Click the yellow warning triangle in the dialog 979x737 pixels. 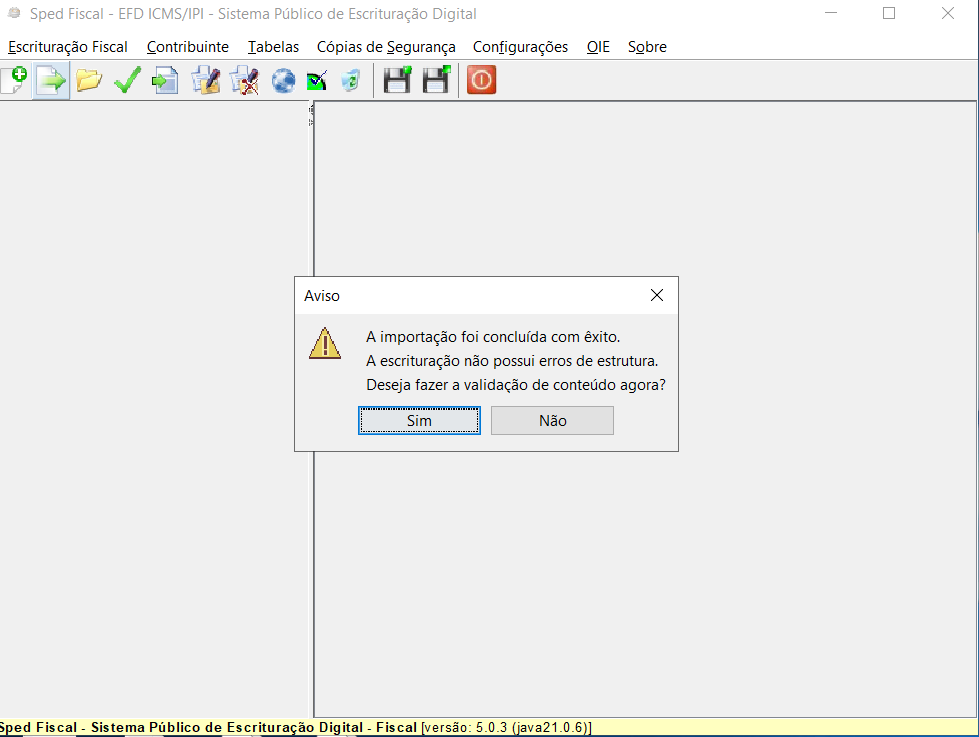(325, 343)
